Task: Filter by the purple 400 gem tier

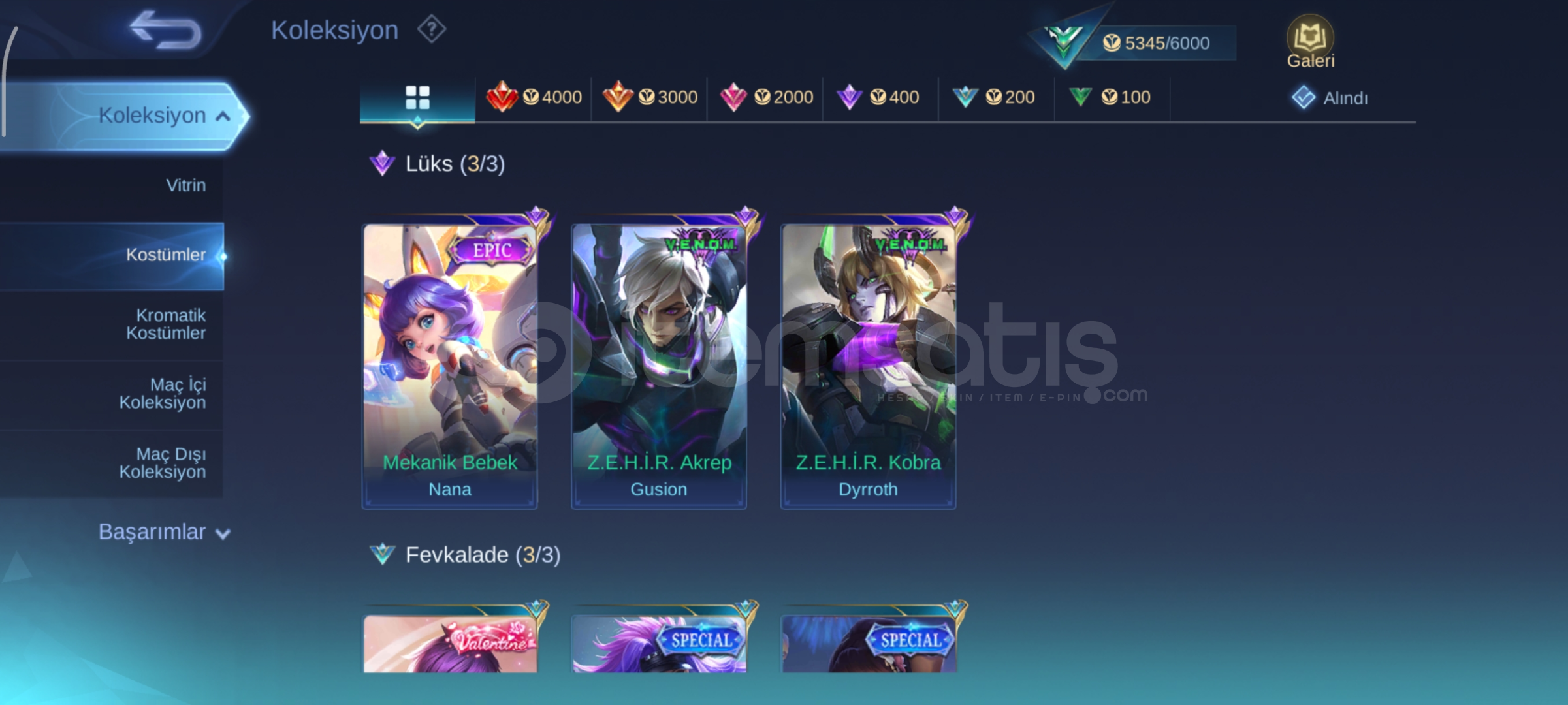Action: point(881,97)
